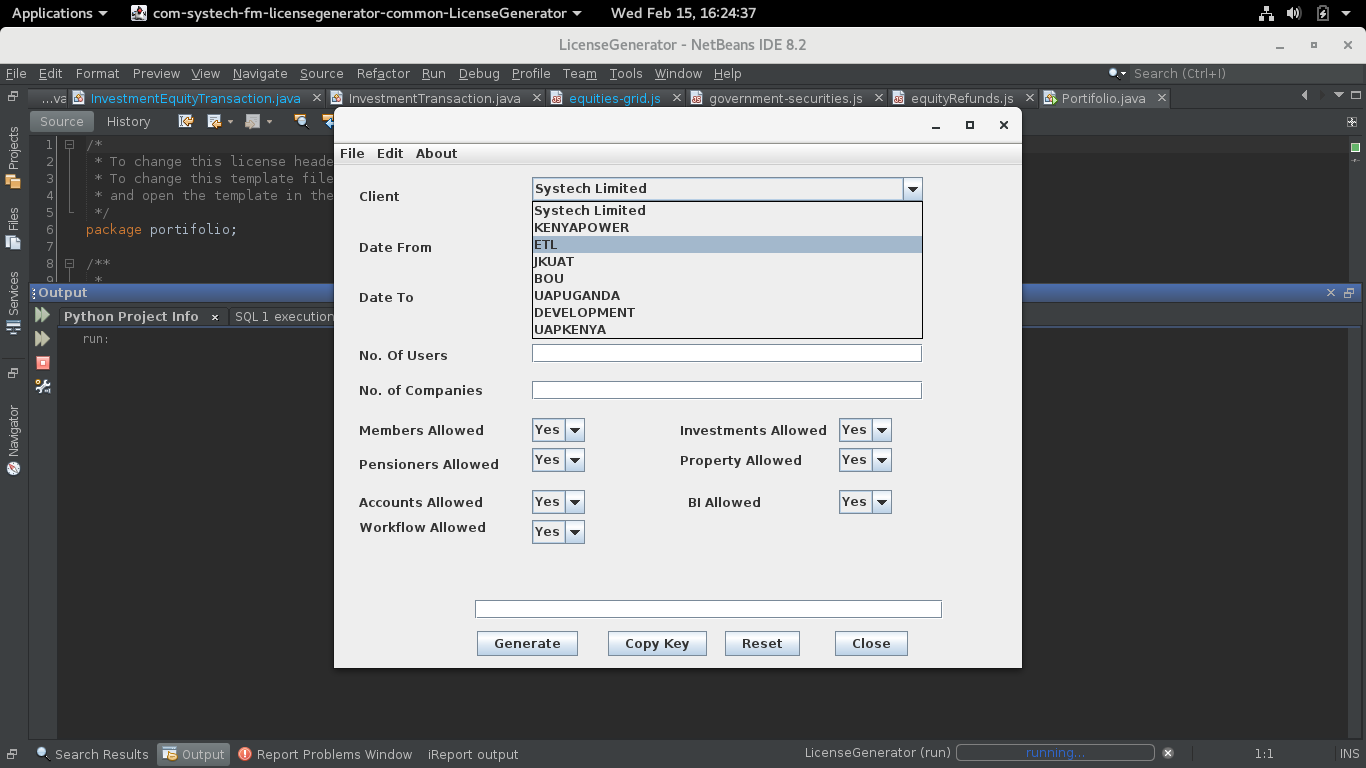
Task: Switch to government-securities.js tab
Action: [x=785, y=98]
